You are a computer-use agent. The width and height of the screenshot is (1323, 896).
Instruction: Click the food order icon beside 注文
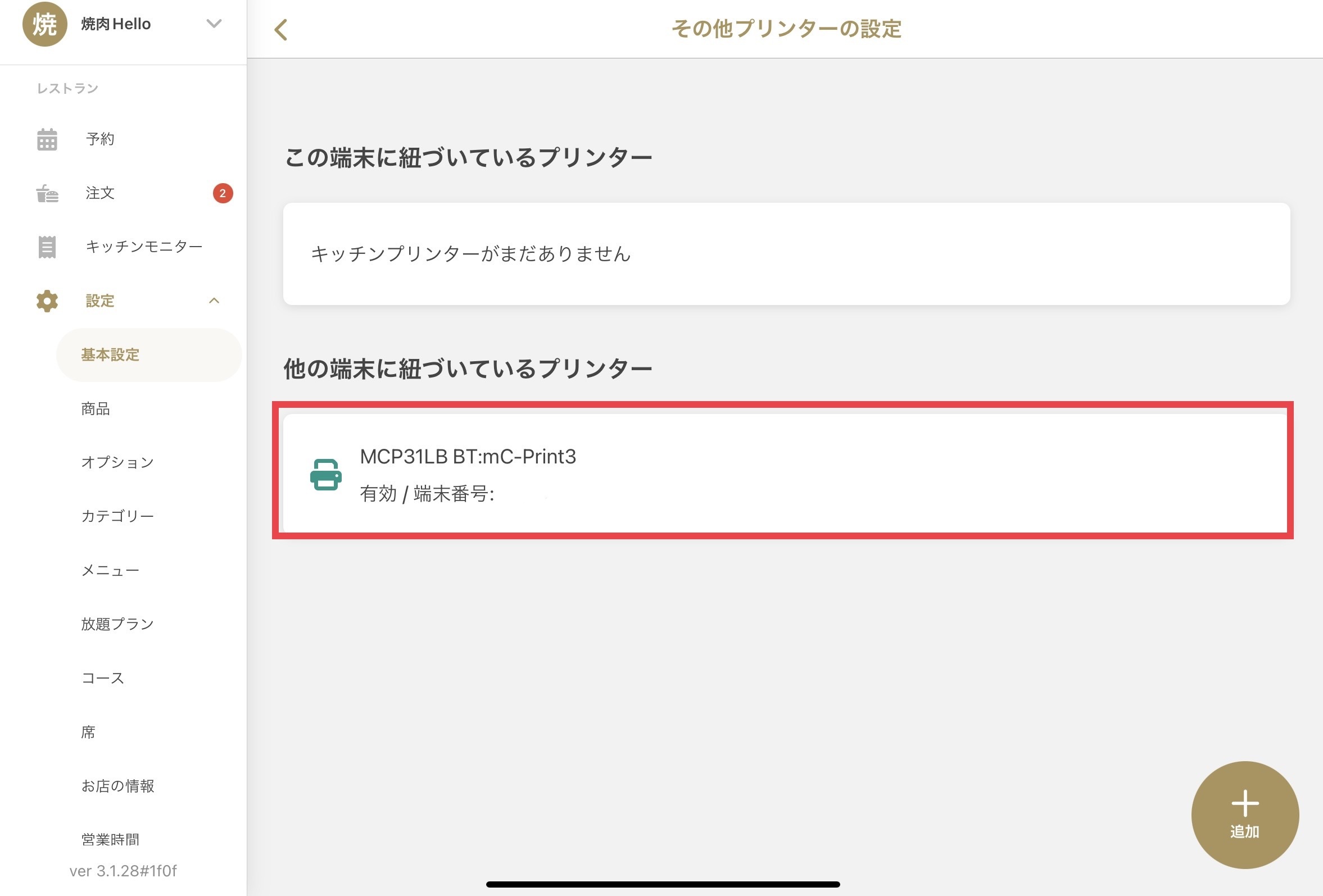coord(47,193)
